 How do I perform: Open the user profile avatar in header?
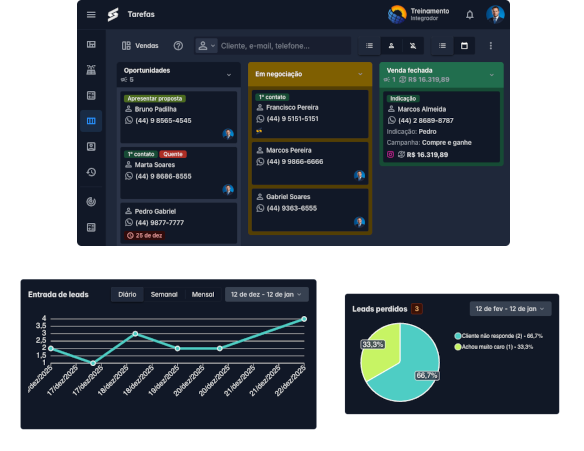pos(495,15)
